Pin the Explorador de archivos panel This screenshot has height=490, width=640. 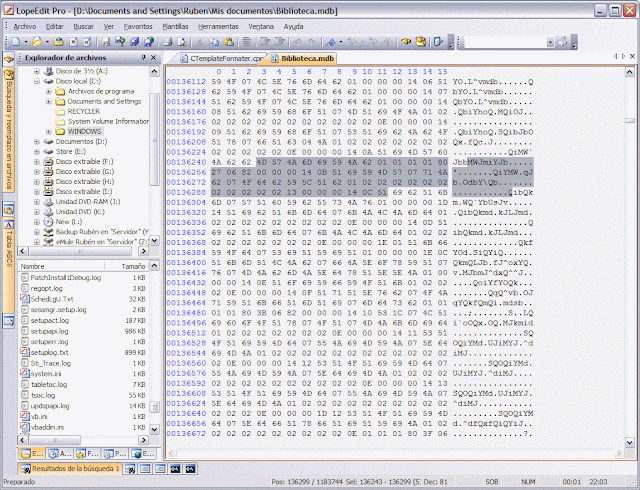pyautogui.click(x=144, y=58)
